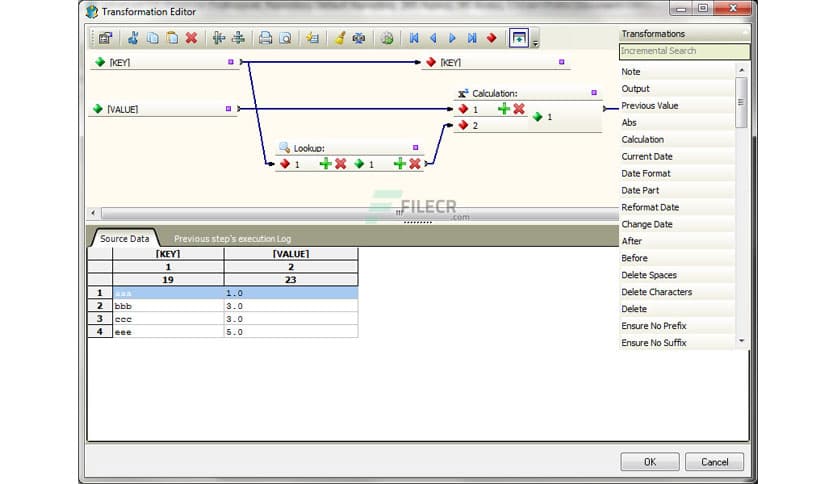Click the align horizontally toolbar icon
Image resolution: width=836 pixels, height=484 pixels.
point(219,38)
